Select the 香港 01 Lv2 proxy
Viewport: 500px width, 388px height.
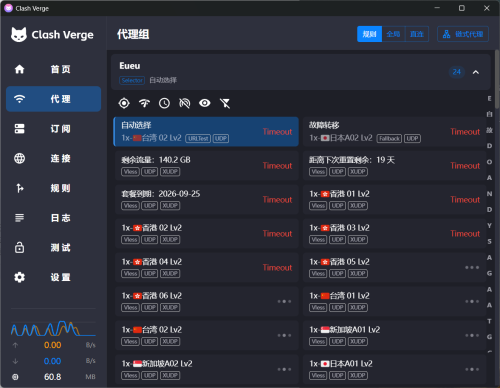click(x=395, y=200)
